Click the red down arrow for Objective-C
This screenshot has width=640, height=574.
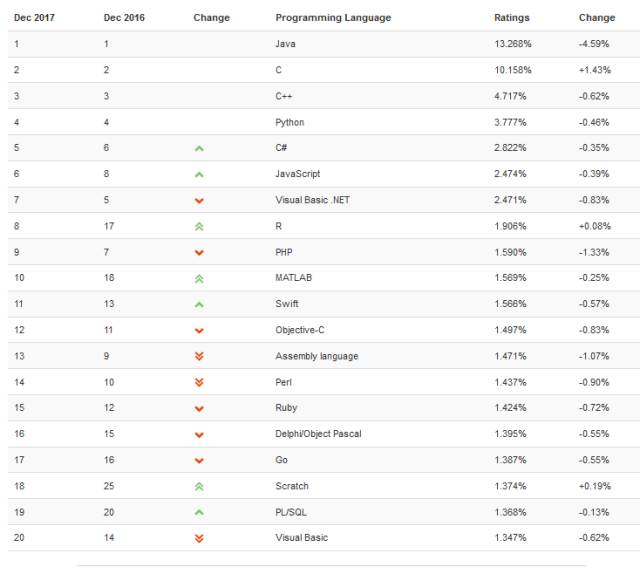coord(199,330)
